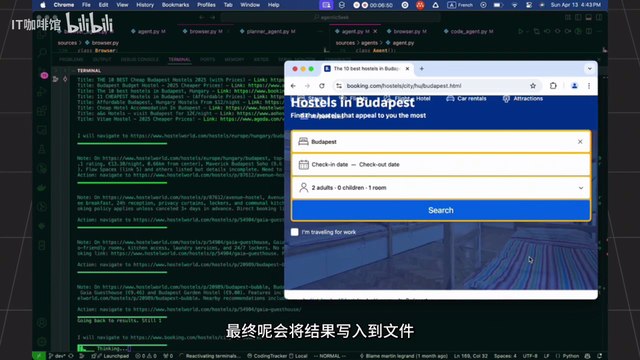Switch to code_agent.py editor tab

coord(468,31)
